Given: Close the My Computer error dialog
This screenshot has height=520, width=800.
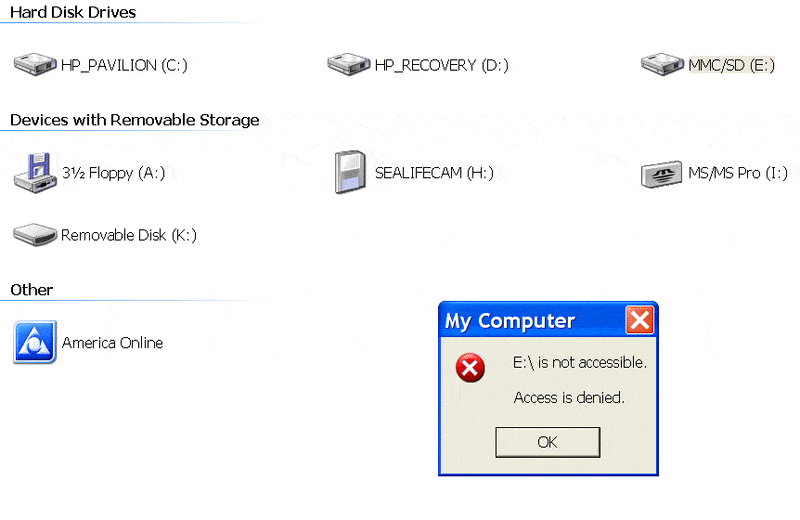Looking at the screenshot, I should (639, 320).
